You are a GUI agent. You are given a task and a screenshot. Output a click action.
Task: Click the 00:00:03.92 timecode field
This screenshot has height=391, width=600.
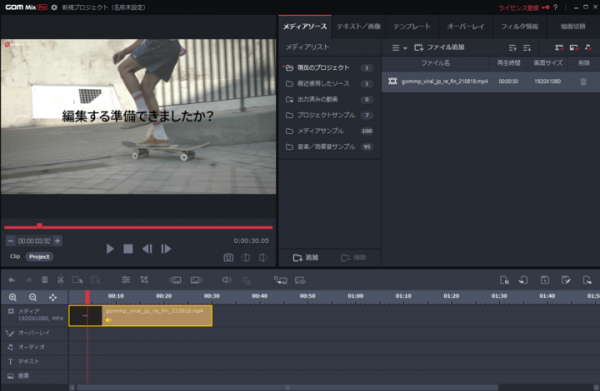click(34, 241)
